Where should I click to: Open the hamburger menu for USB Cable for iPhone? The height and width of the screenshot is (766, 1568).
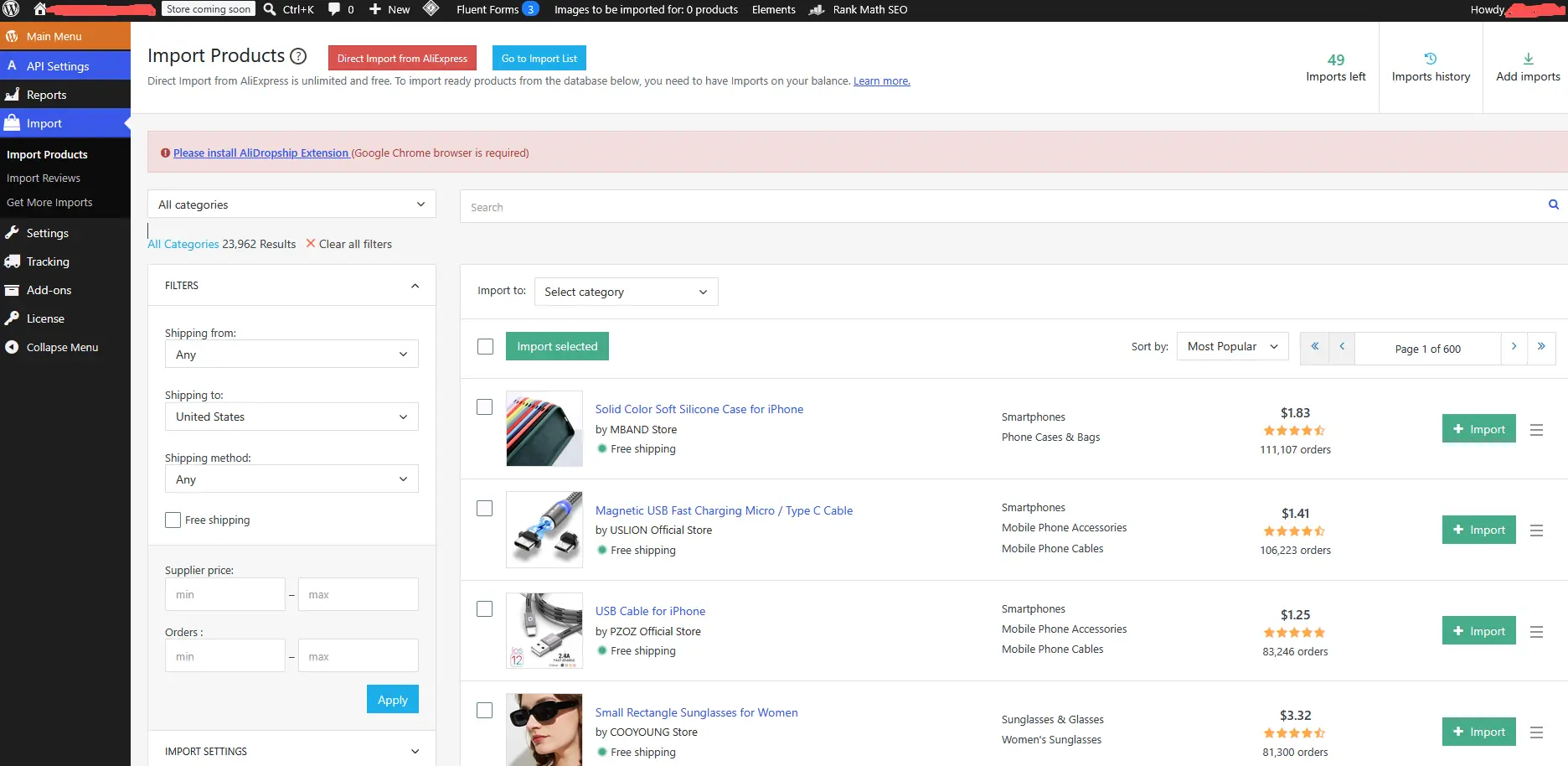tap(1536, 632)
